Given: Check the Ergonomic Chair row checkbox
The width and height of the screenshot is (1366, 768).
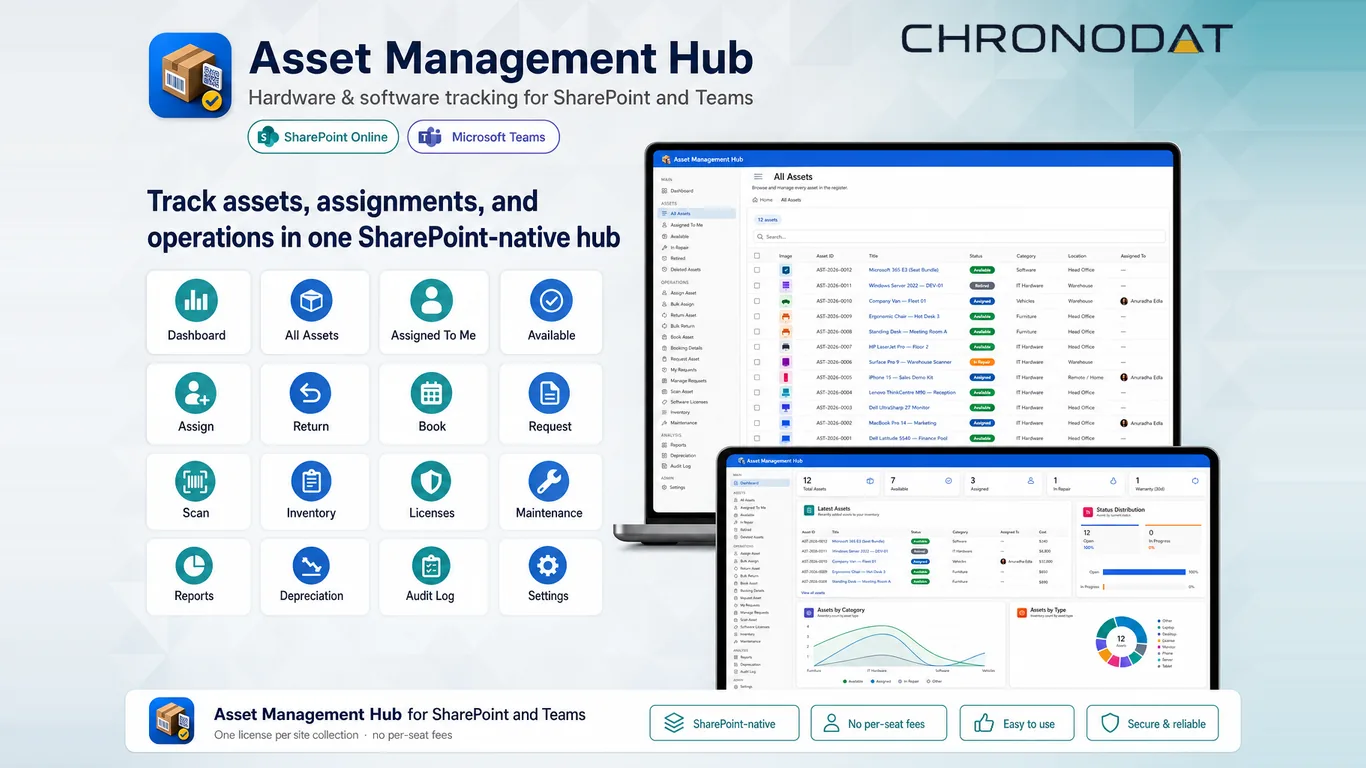Looking at the screenshot, I should click(x=757, y=316).
